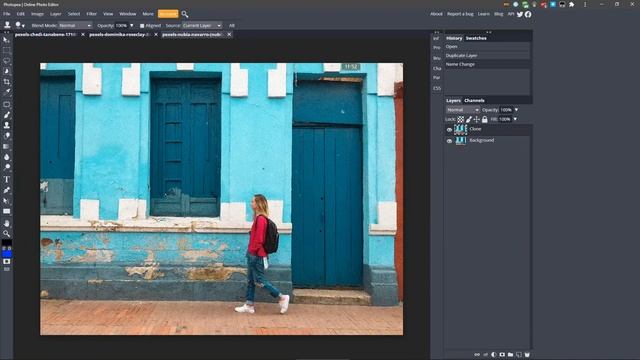Open the Twitter icon link
Screen dimensions: 640x360
pos(520,14)
